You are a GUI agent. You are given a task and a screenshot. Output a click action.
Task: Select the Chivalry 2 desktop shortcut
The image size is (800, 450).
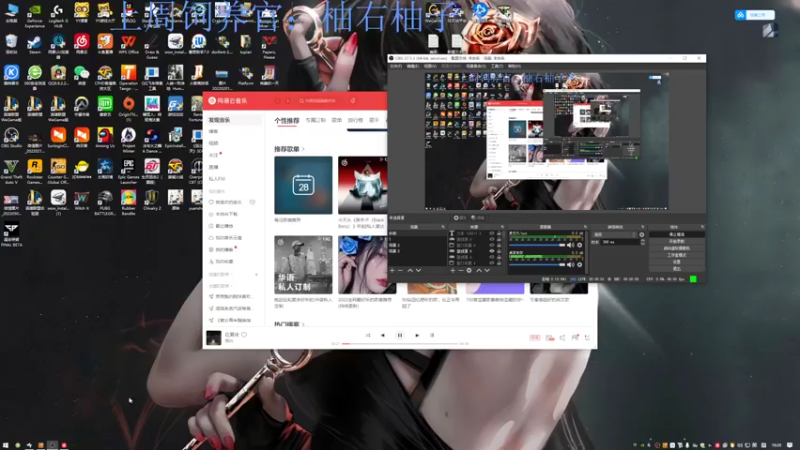click(152, 200)
